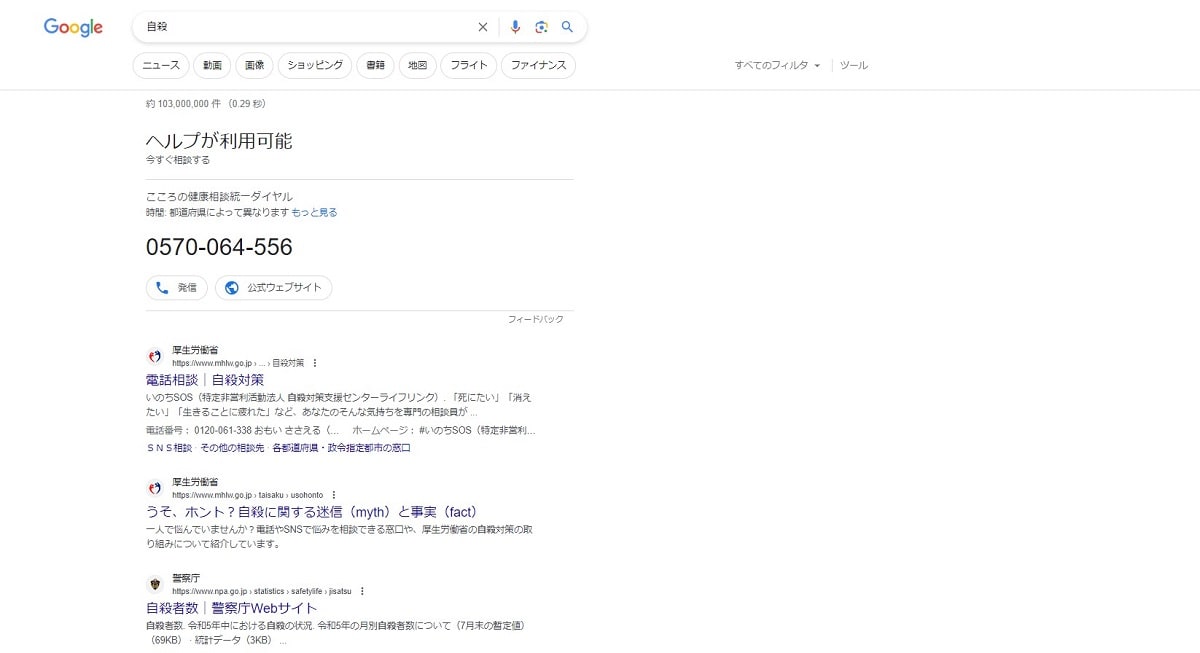The image size is (1200, 653).
Task: Click the 約 103,000,000 件 result count
Action: coord(206,103)
